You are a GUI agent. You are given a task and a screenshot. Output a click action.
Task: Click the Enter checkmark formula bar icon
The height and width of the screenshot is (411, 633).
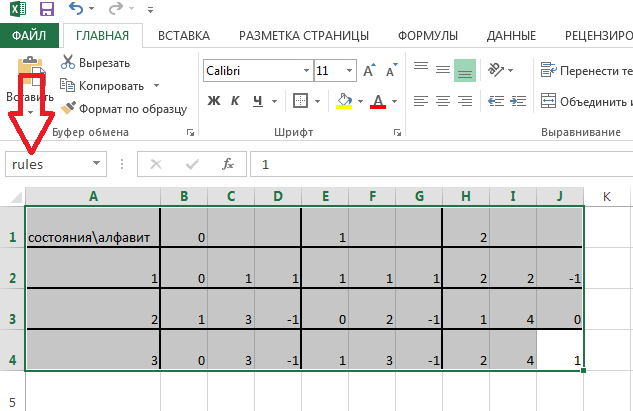pos(192,164)
